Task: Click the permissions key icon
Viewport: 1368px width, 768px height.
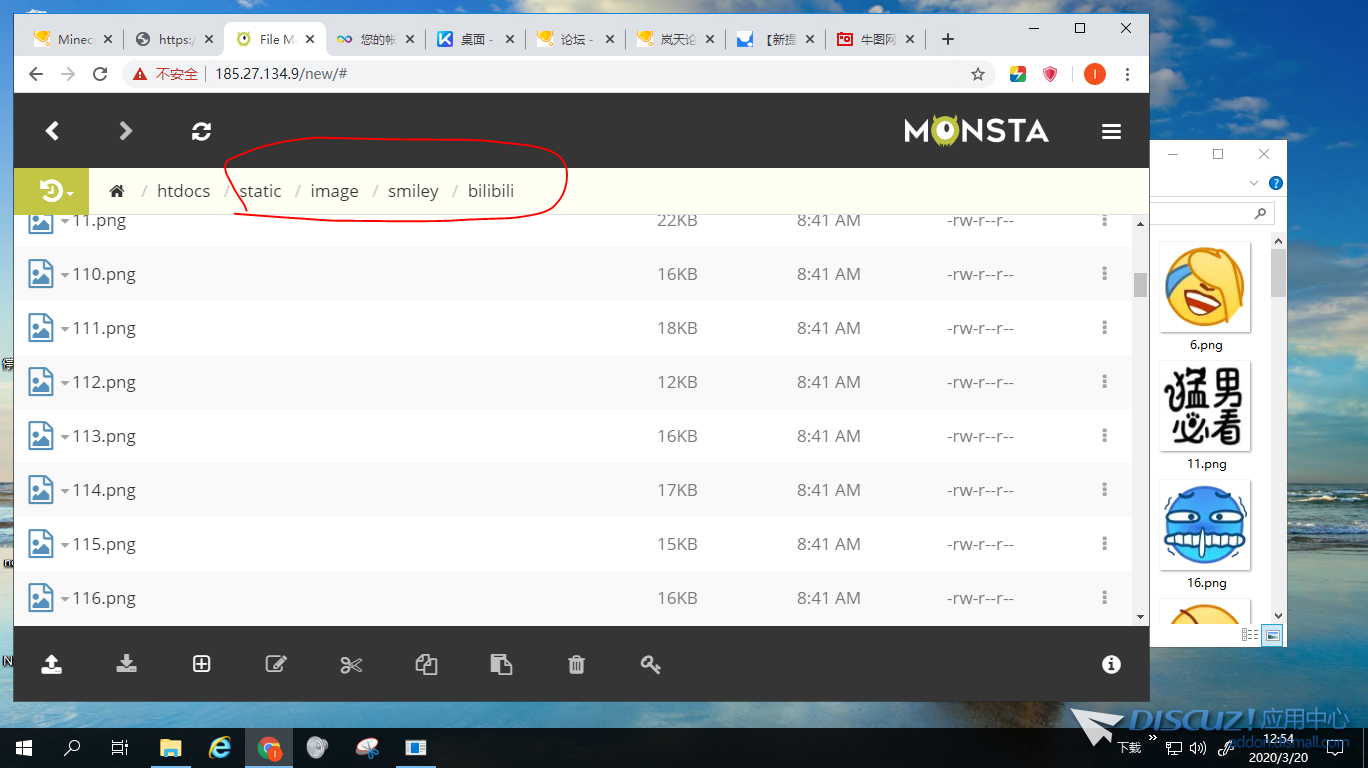Action: point(651,664)
